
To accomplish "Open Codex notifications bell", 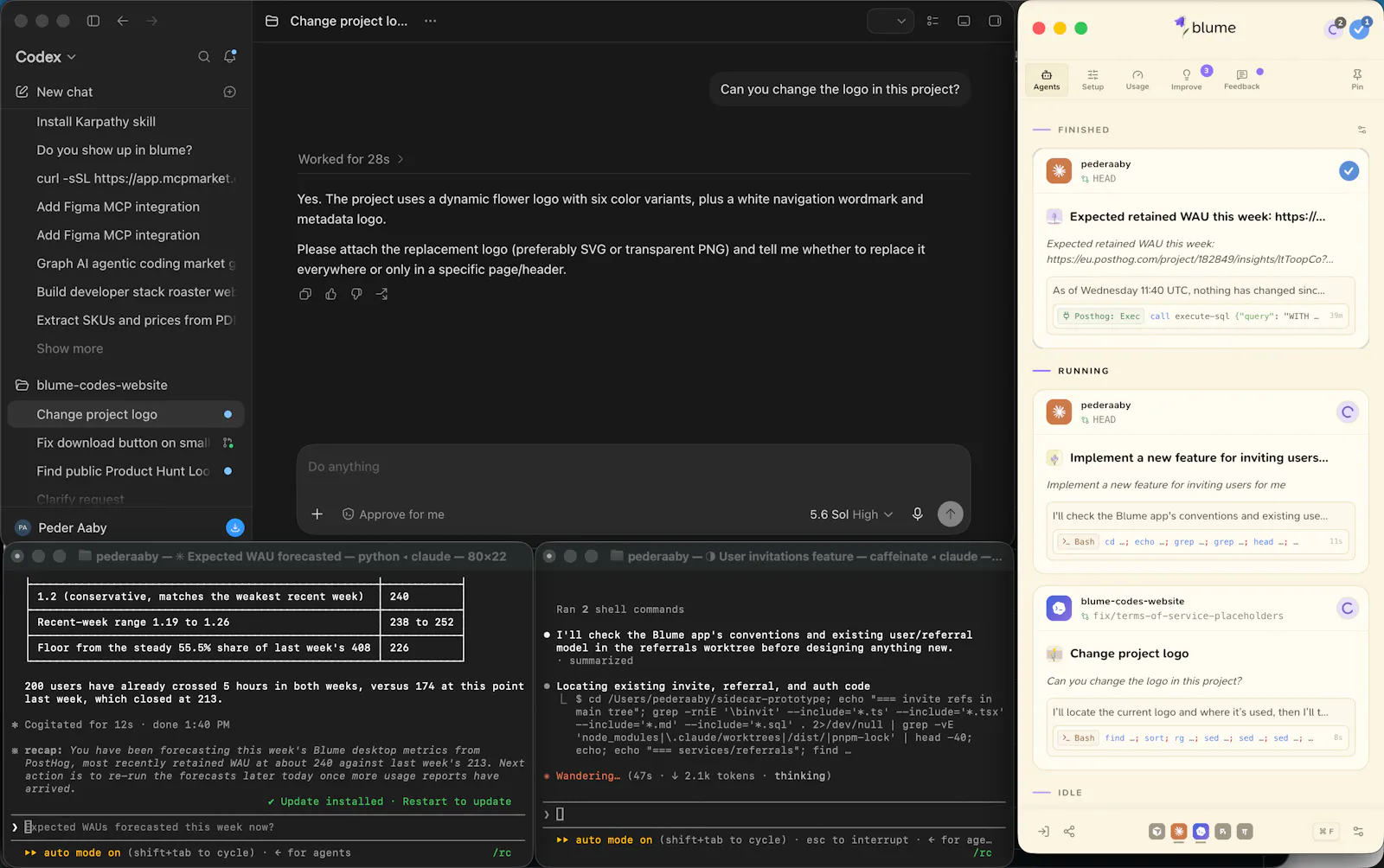I will pyautogui.click(x=230, y=57).
